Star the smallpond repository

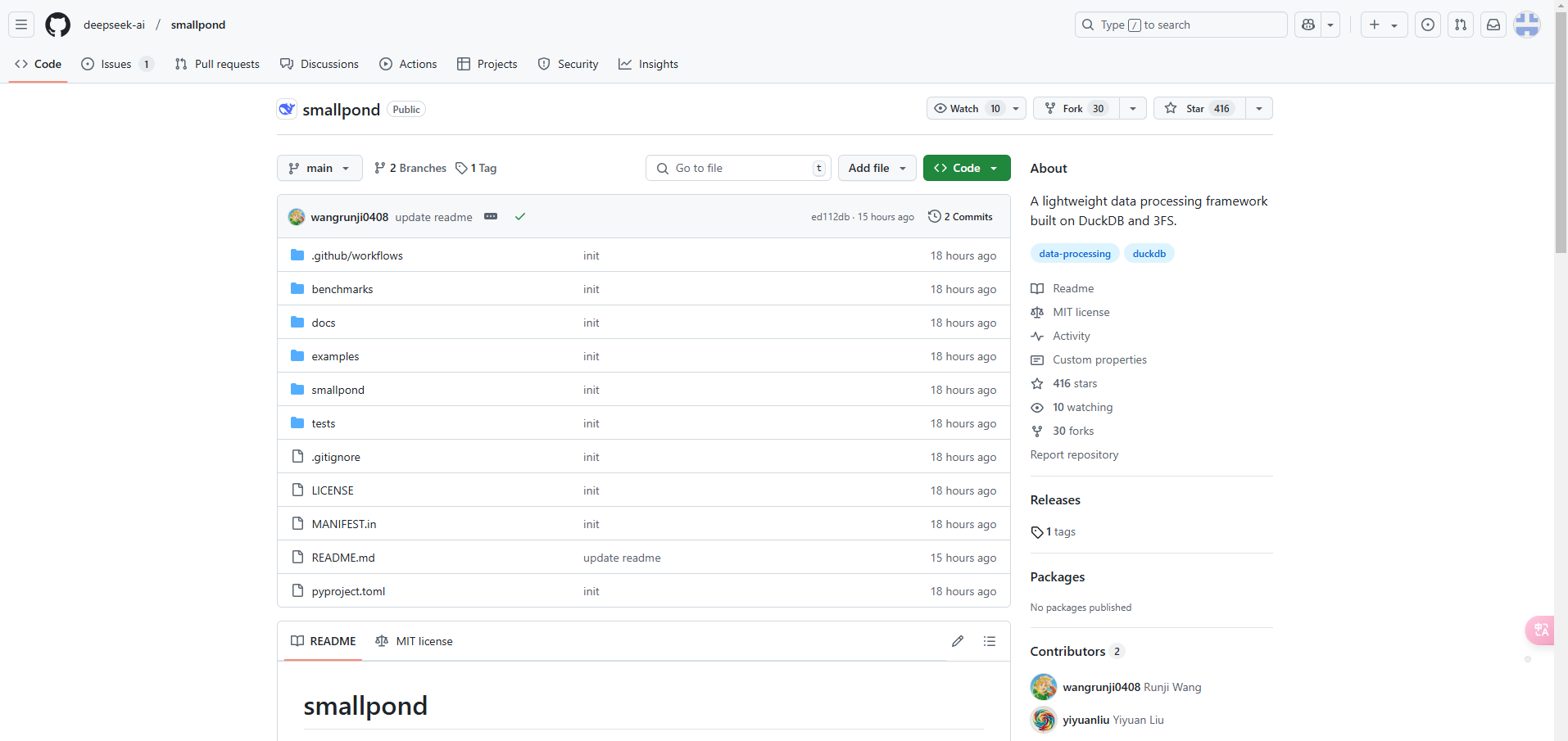[1197, 108]
